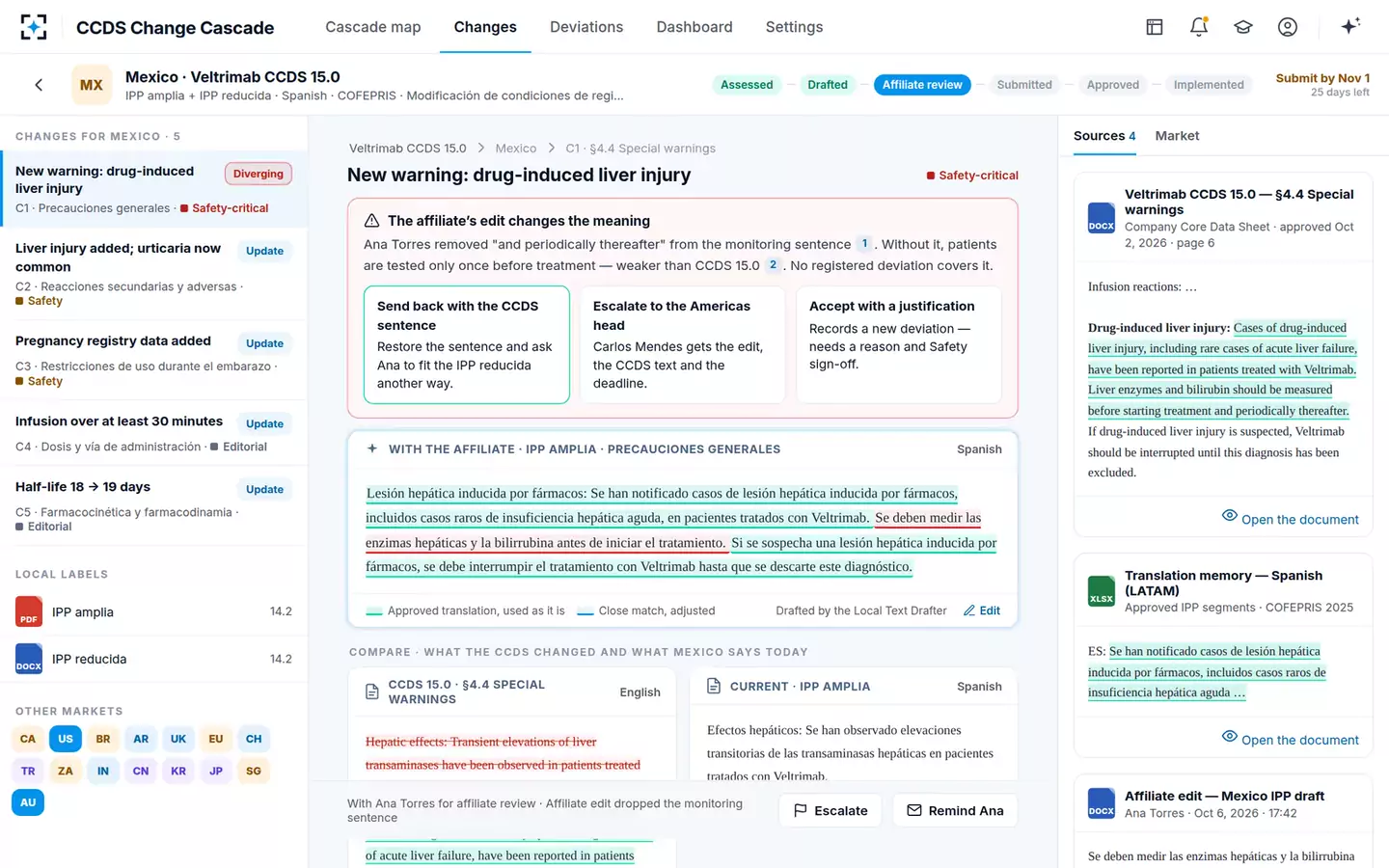Click Veltrimab CCDS 15.0 breadcrumb

pos(407,149)
